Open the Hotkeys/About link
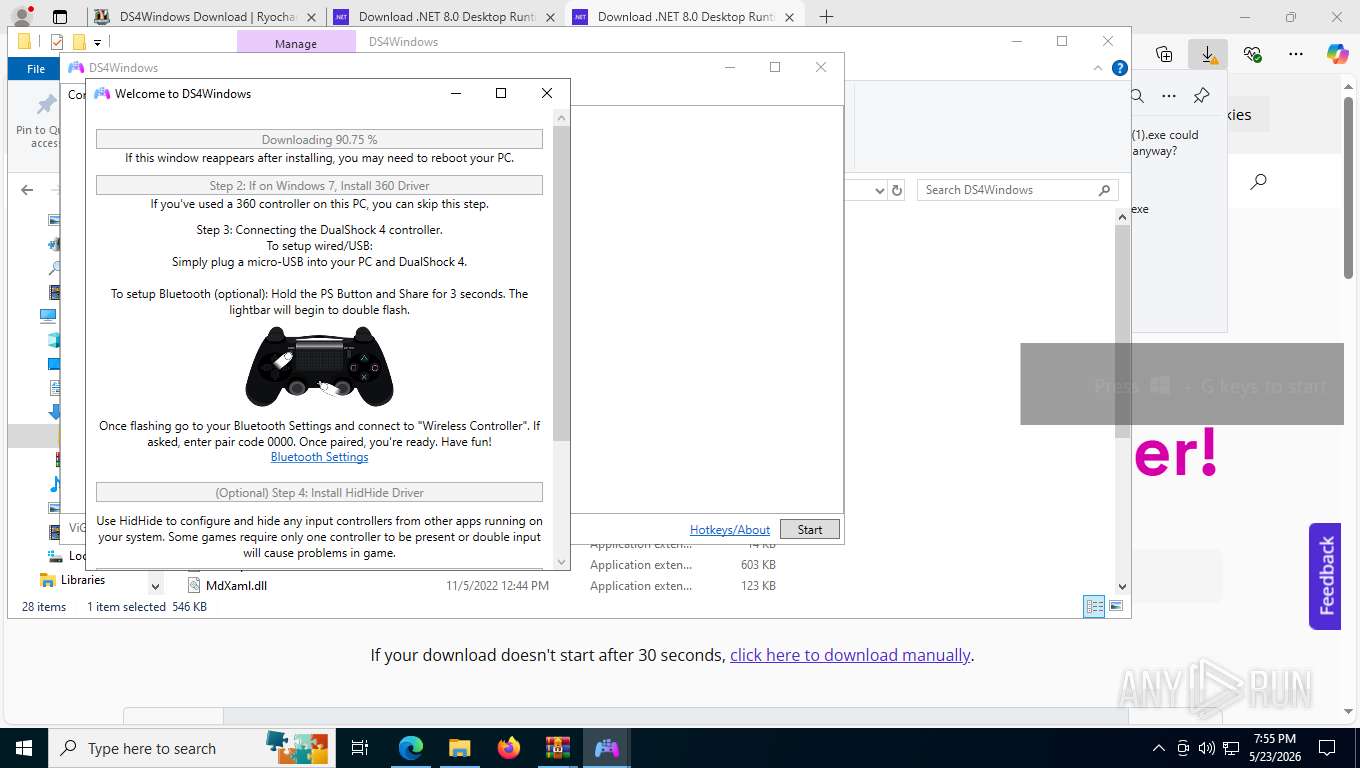This screenshot has width=1360, height=768. [730, 530]
